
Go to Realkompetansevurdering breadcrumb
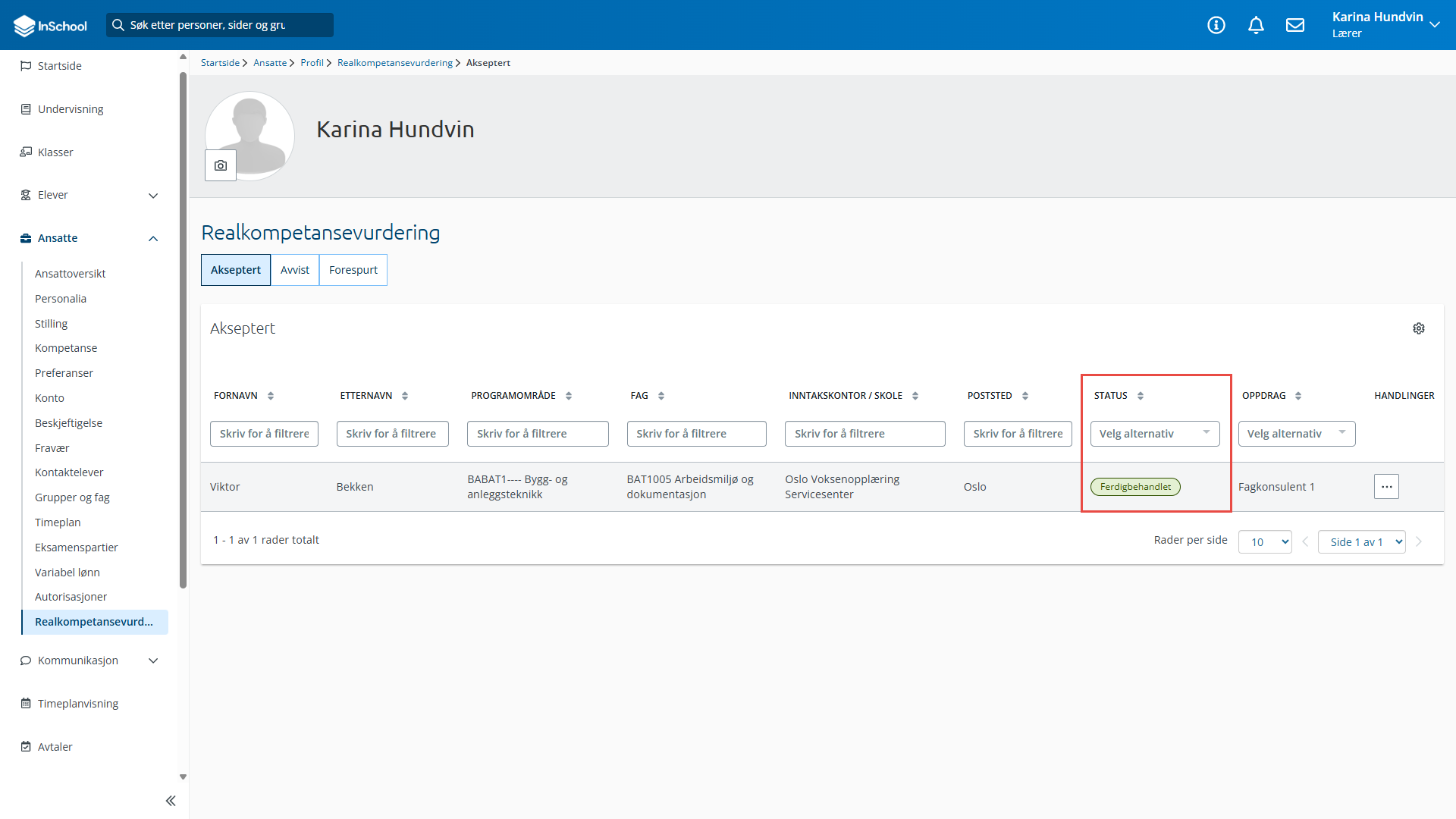point(395,63)
